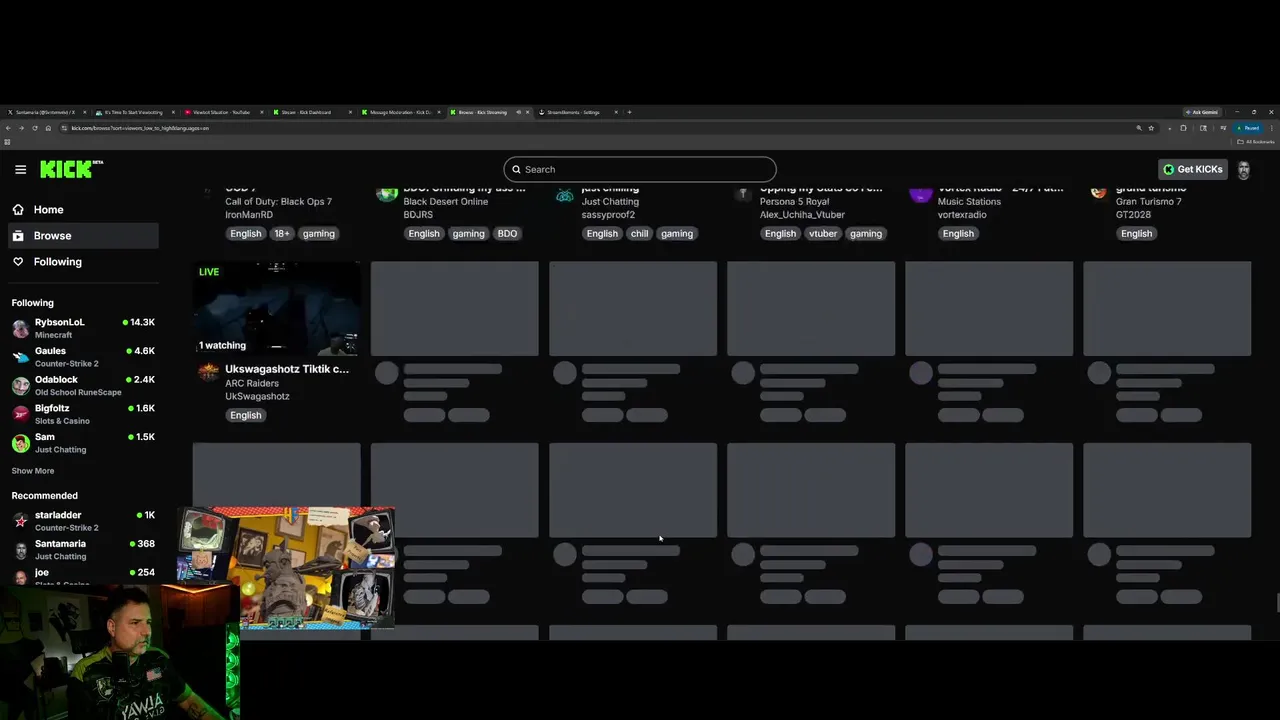
Task: Open Chrome three-dot menu
Action: click(1271, 128)
